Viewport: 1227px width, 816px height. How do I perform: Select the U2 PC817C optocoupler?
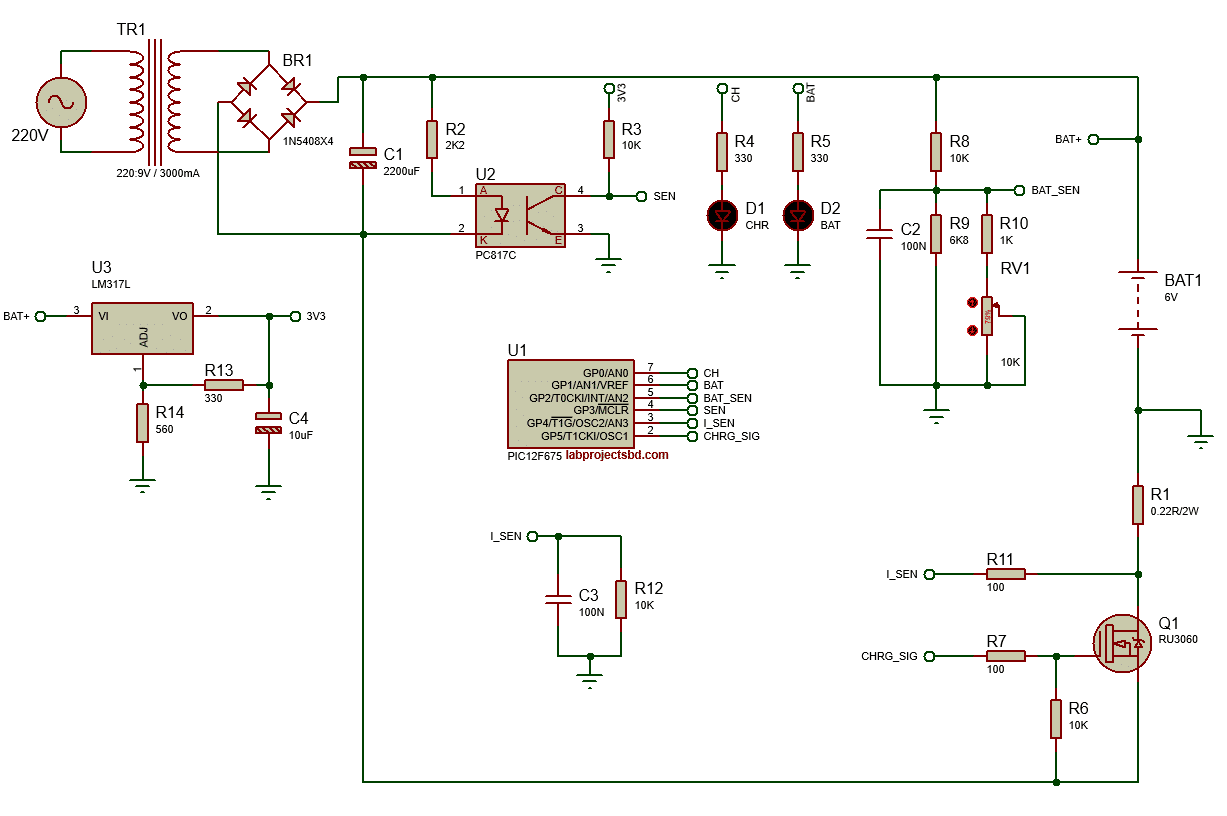pos(519,216)
